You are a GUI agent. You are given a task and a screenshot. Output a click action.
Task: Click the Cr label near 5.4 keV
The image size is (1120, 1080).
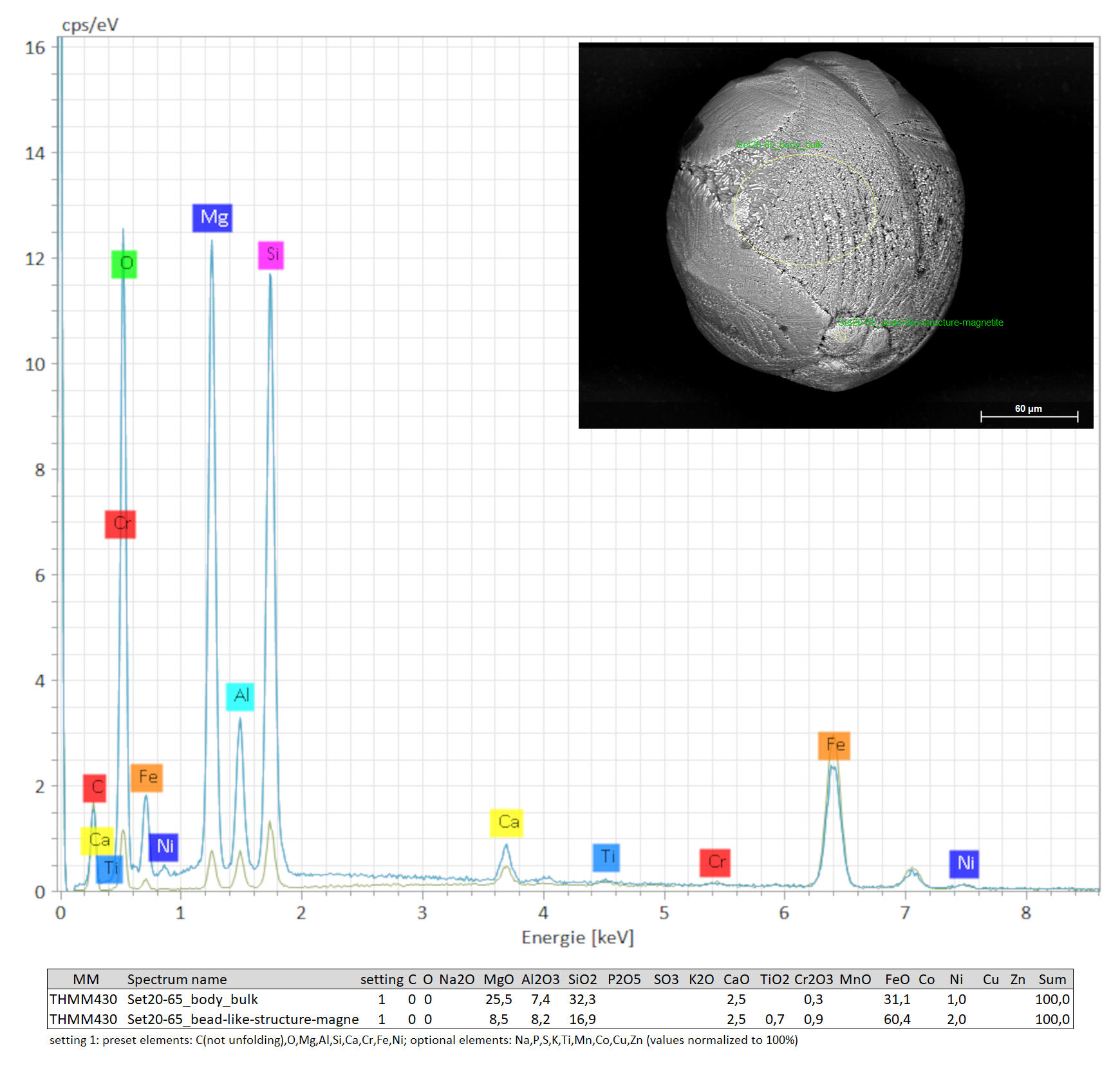click(x=715, y=862)
